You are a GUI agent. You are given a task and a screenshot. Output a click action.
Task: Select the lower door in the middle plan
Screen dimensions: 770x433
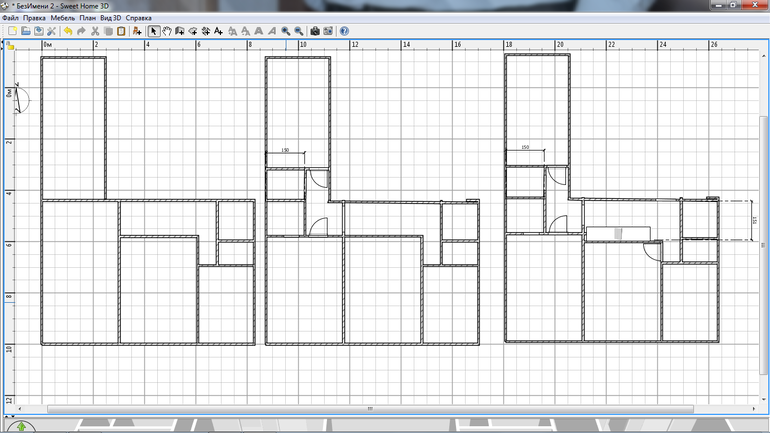pyautogui.click(x=318, y=228)
